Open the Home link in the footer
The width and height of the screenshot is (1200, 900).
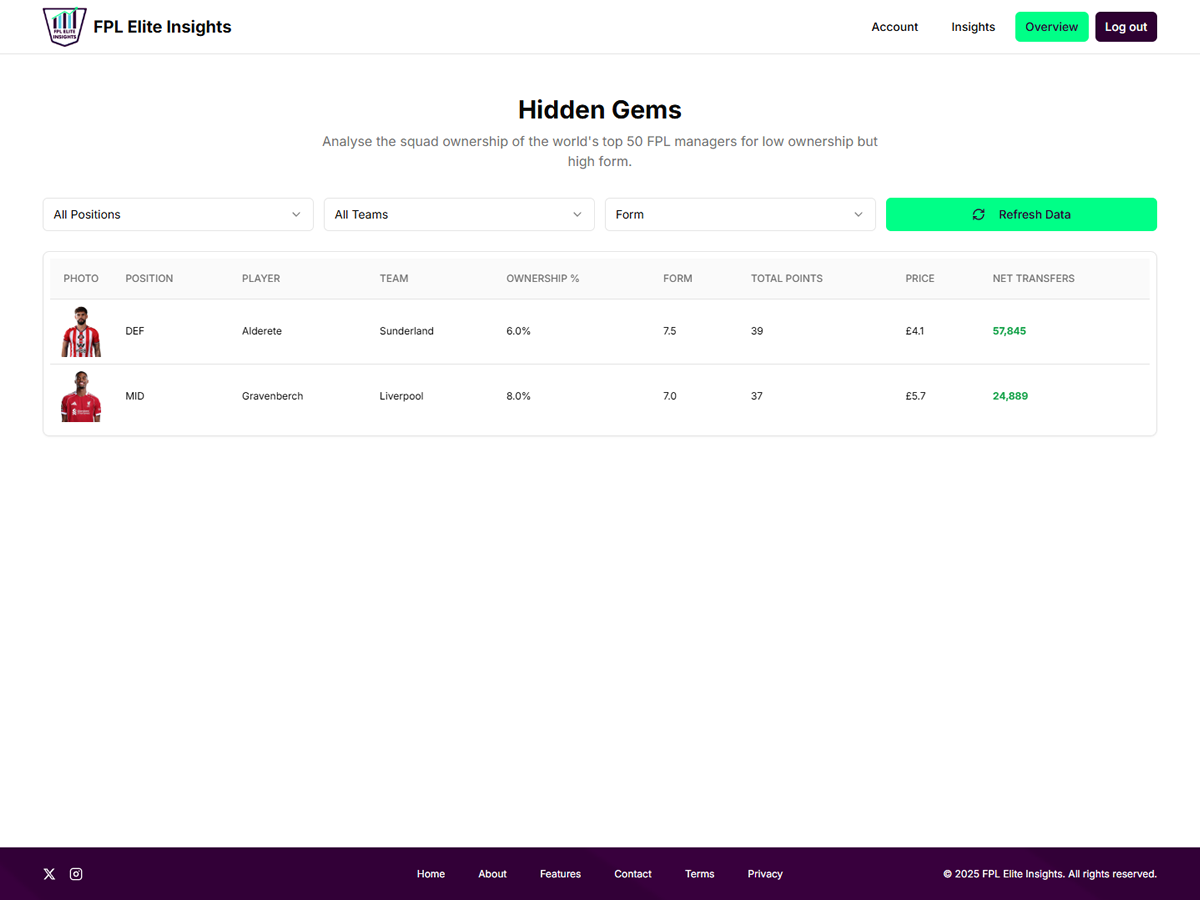click(431, 873)
